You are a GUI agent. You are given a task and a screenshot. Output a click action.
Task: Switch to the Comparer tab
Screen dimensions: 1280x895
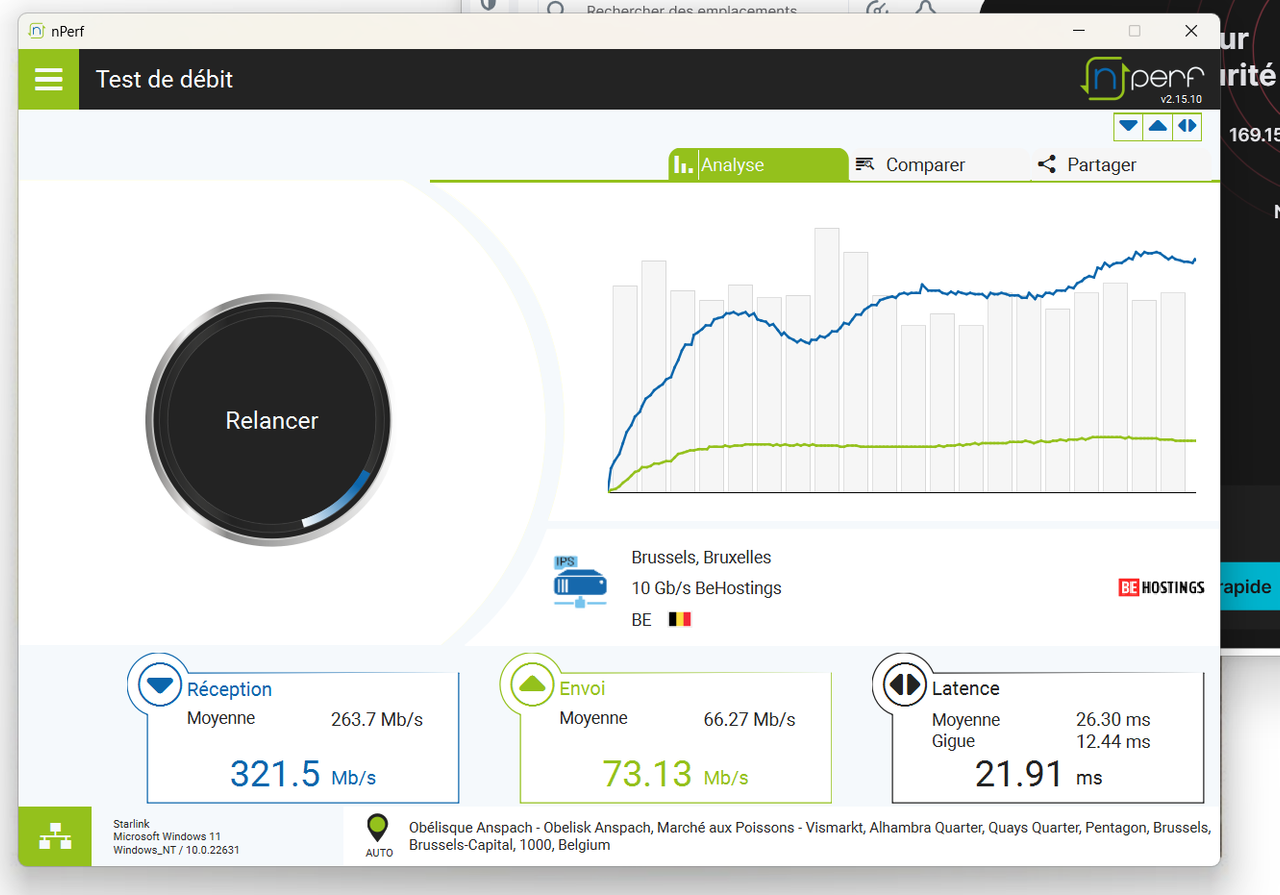[x=939, y=165]
